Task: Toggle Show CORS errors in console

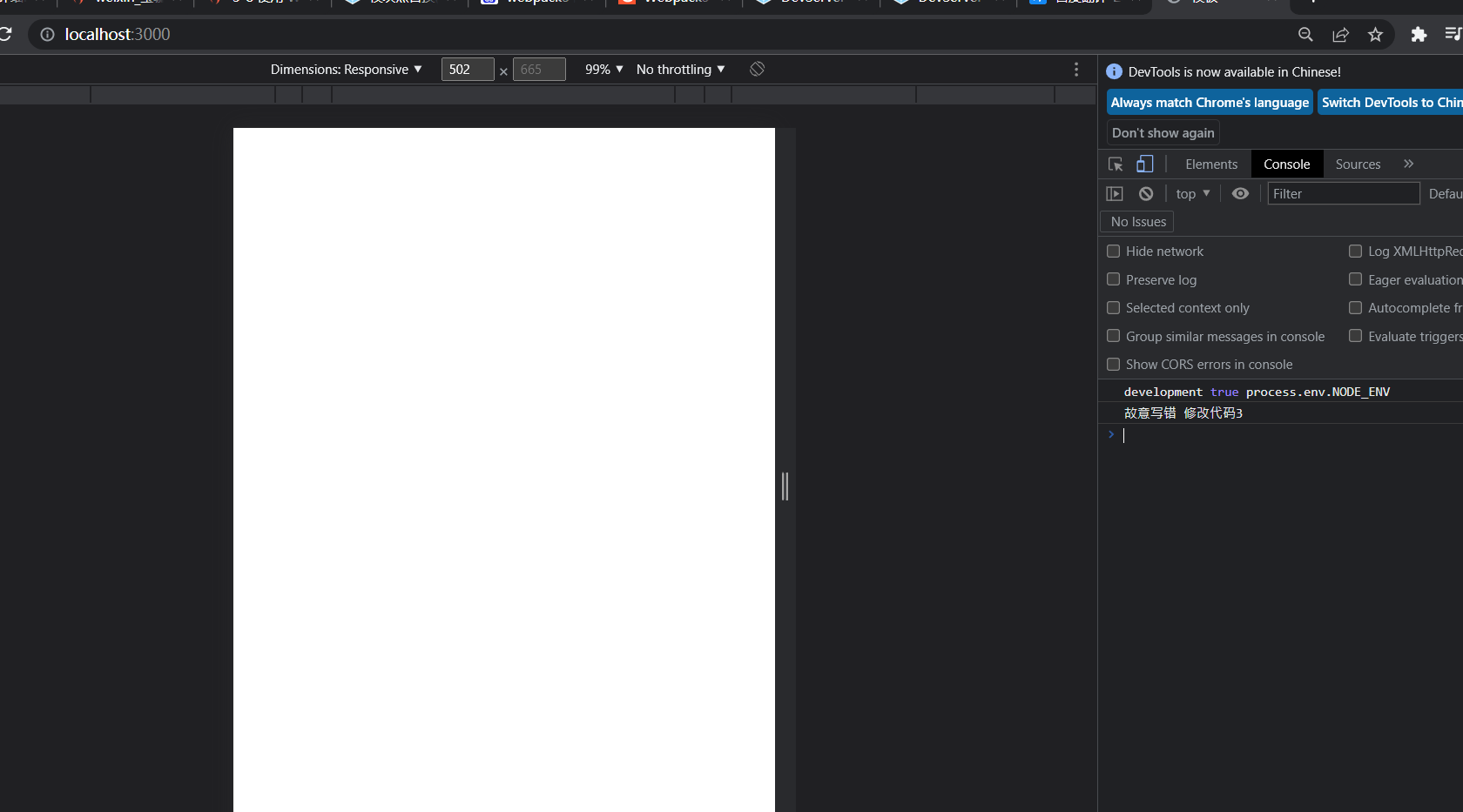Action: 1113,364
